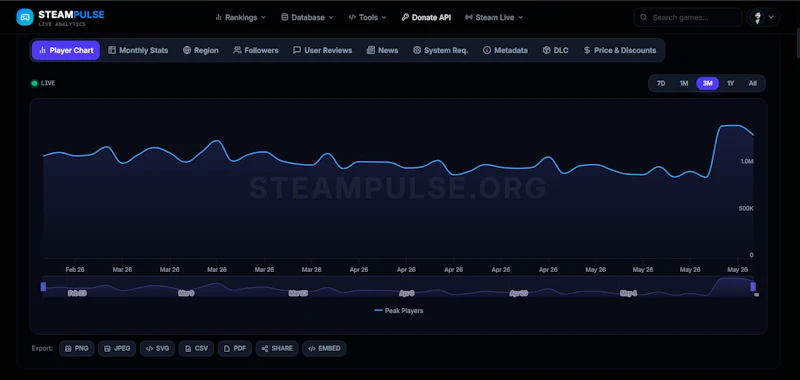Click the 500K y-axis label
The width and height of the screenshot is (800, 380).
pos(745,209)
